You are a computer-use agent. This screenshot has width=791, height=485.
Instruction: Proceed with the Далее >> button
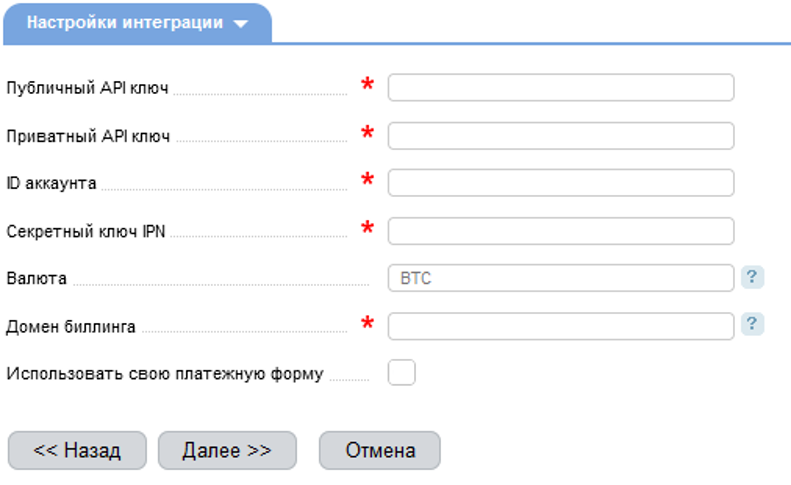pos(227,450)
